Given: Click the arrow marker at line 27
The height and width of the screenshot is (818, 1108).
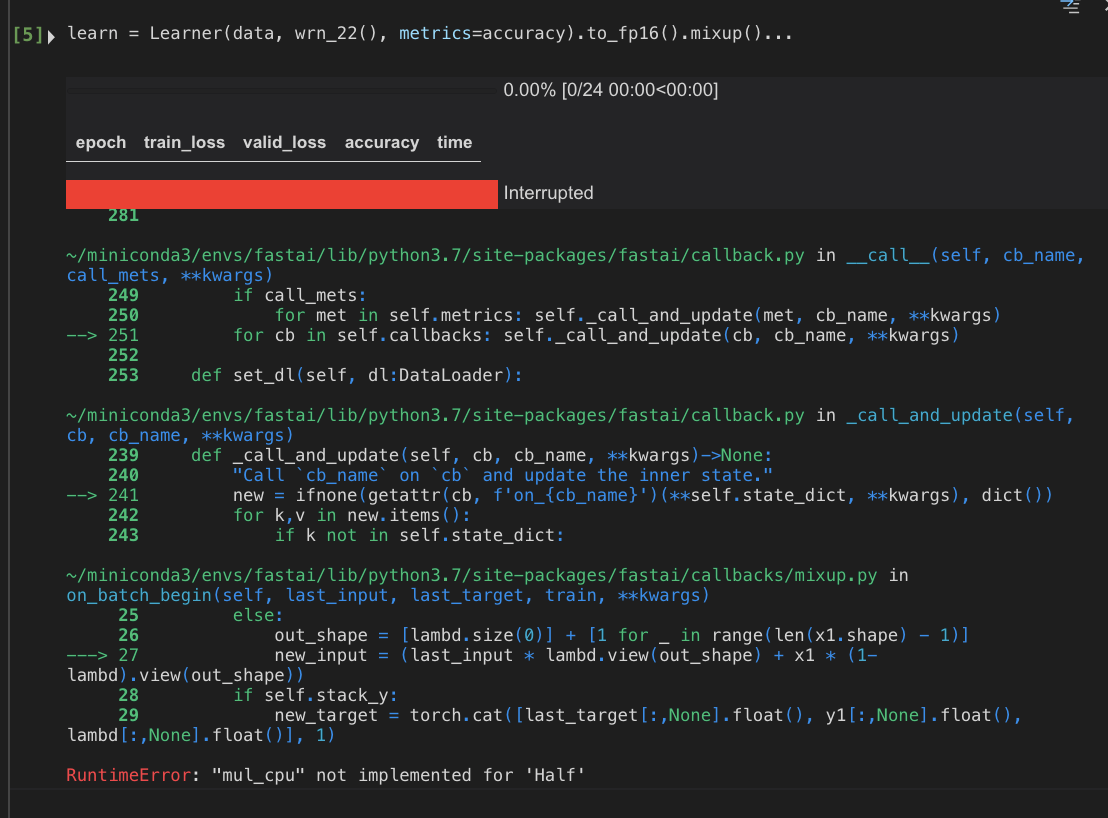Looking at the screenshot, I should click(86, 655).
